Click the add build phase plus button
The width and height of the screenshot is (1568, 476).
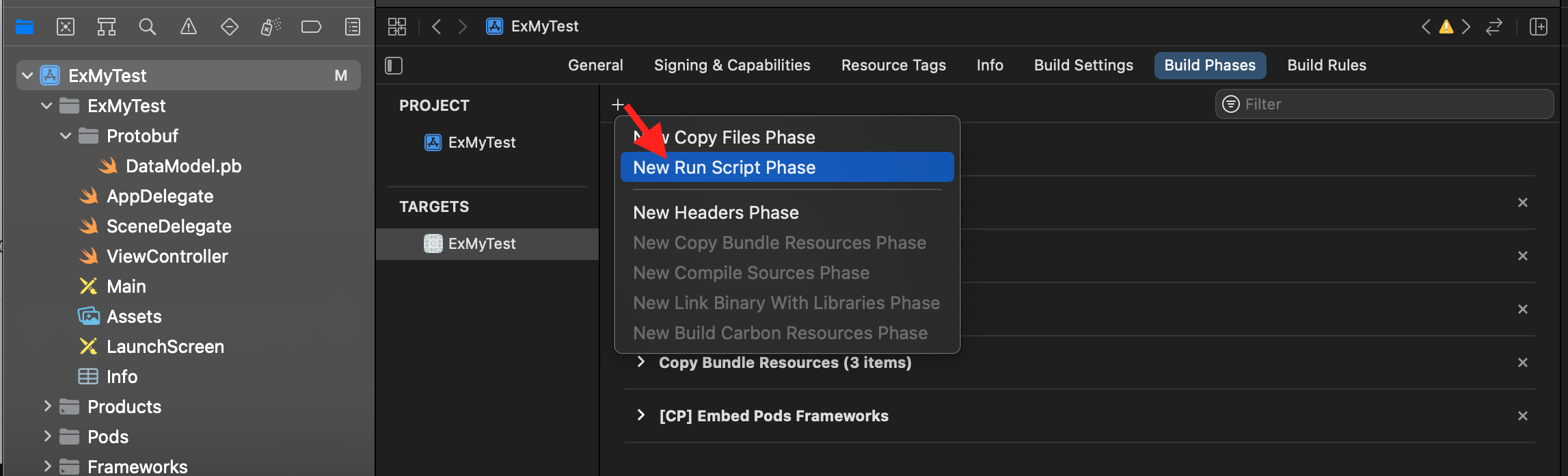(618, 105)
